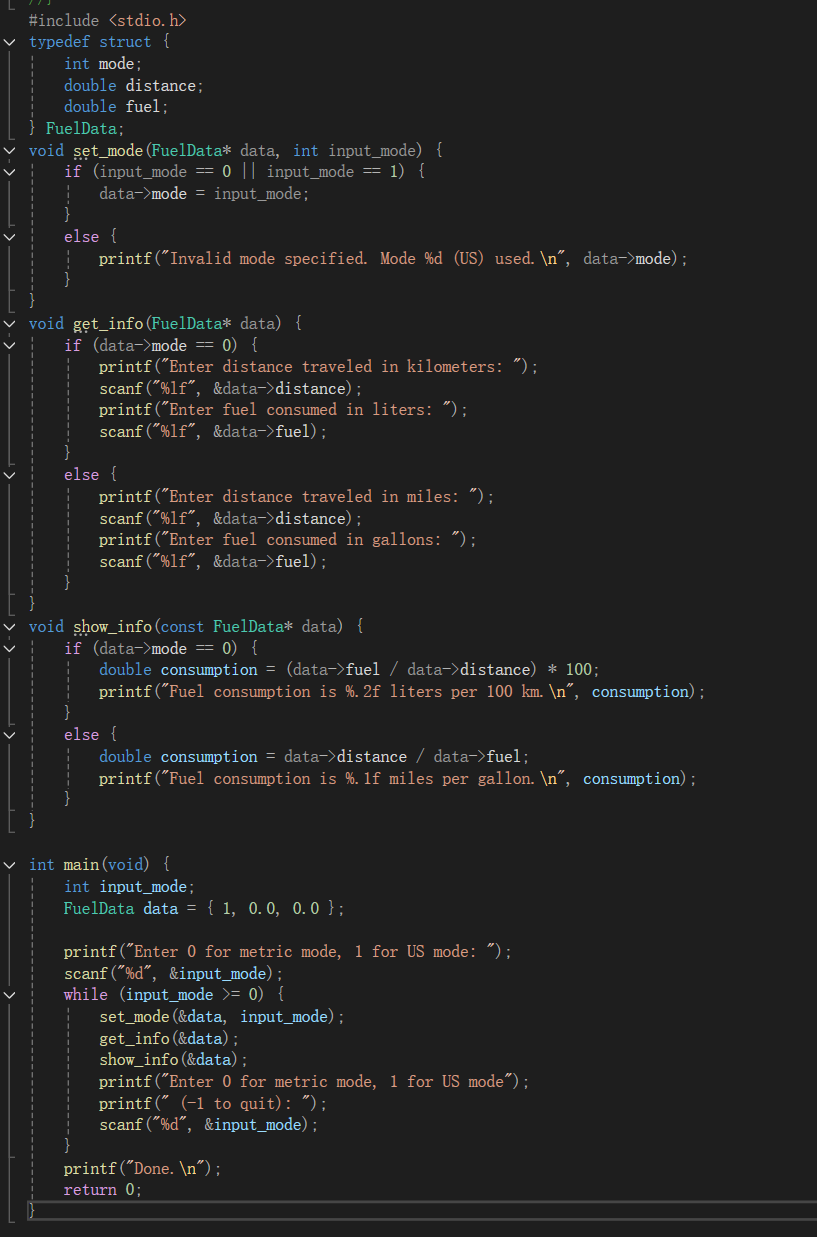Viewport: 817px width, 1237px height.
Task: Collapse the get_info function definition
Action: [x=9, y=323]
